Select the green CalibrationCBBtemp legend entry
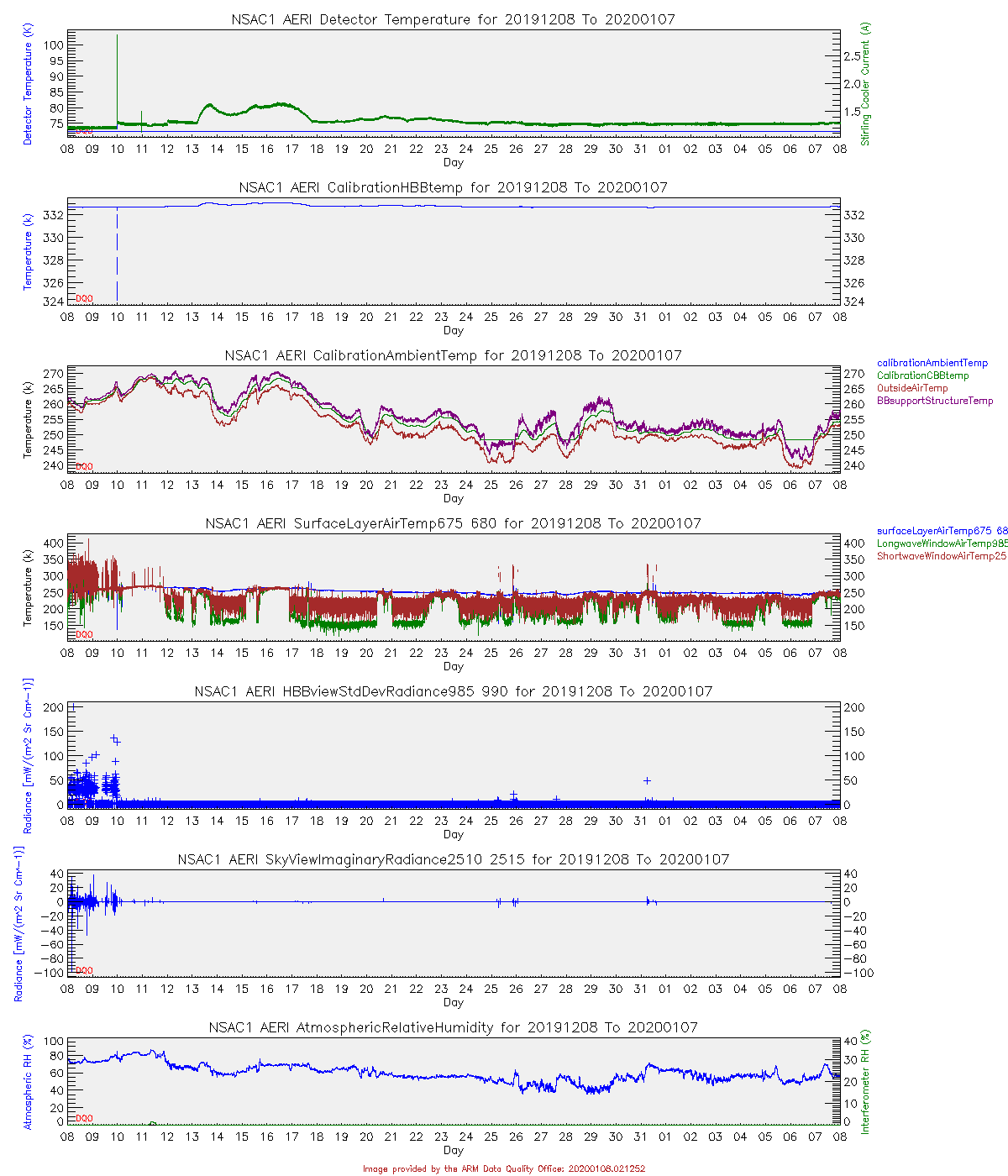This screenshot has width=1008, height=1176. (922, 375)
